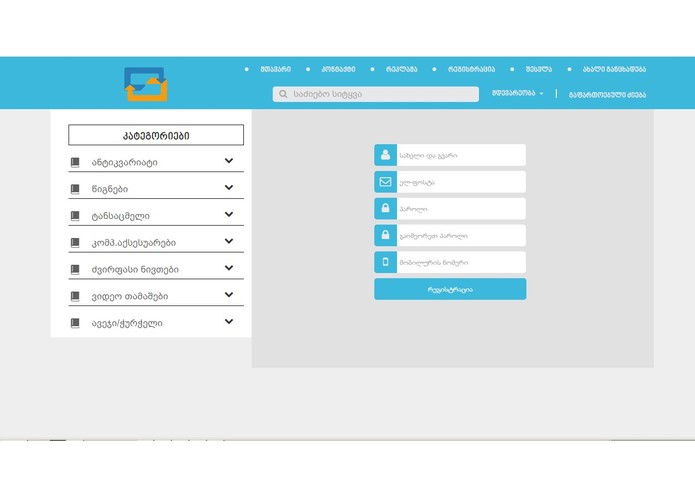This screenshot has height=494, width=695.
Task: Expand the ანტიკვარიატი category chevron
Action: tap(229, 161)
